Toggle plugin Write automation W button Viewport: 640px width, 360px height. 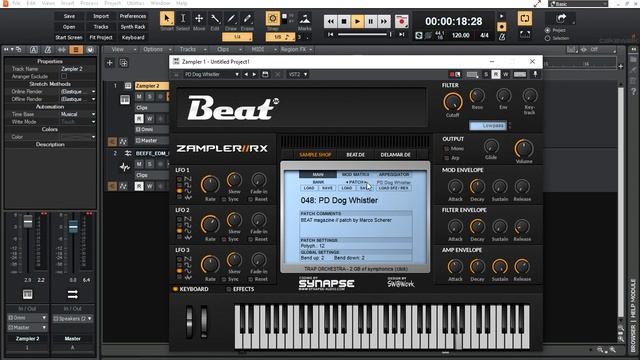[x=505, y=74]
